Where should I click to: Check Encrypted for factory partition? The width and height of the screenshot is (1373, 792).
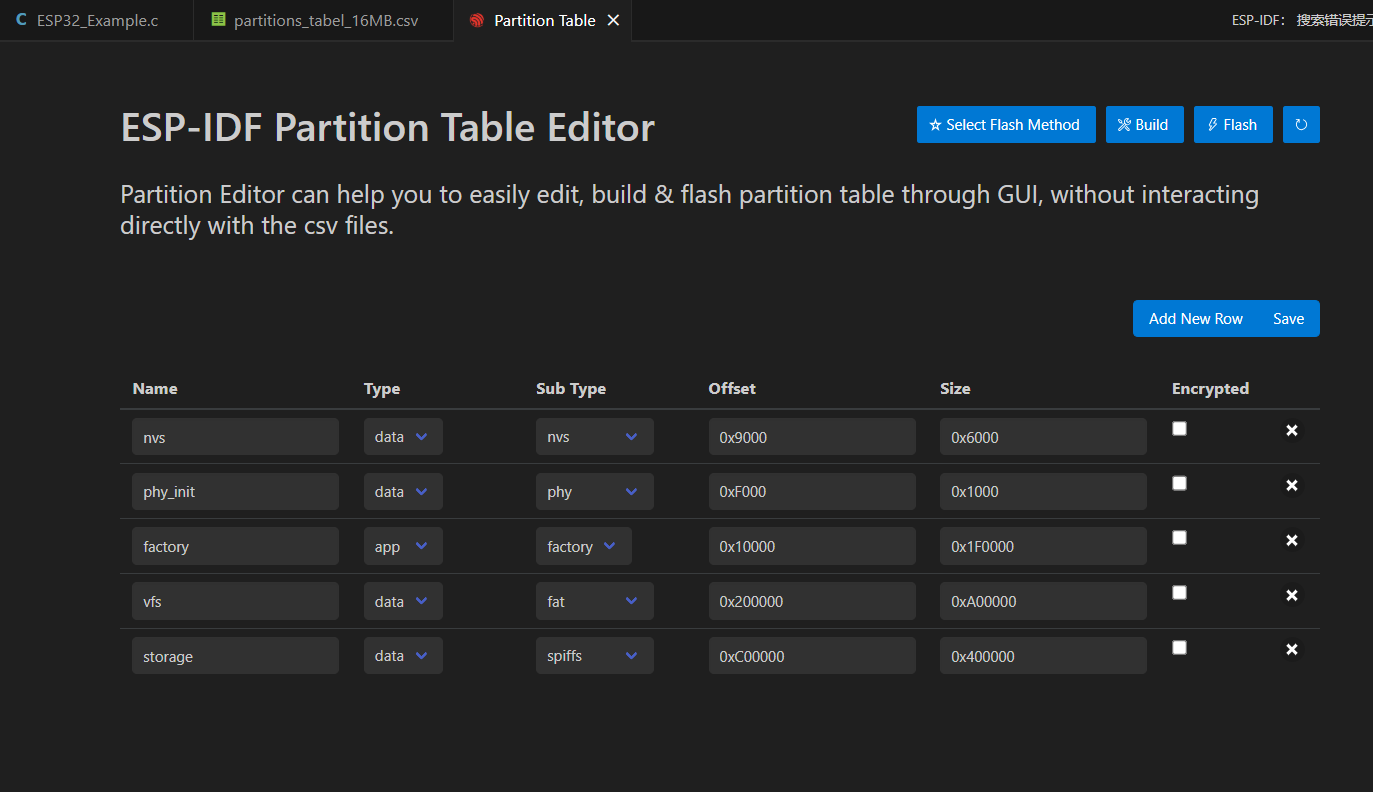(1180, 538)
